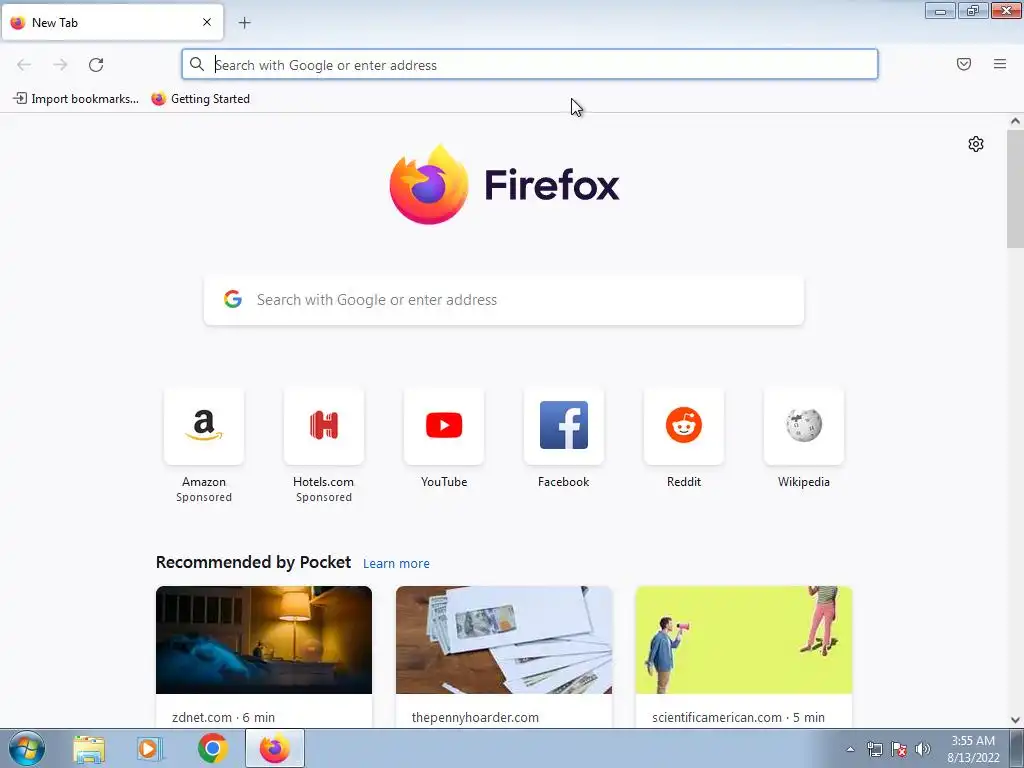This screenshot has width=1024, height=768.
Task: Open a new tab with plus button
Action: pyautogui.click(x=244, y=23)
